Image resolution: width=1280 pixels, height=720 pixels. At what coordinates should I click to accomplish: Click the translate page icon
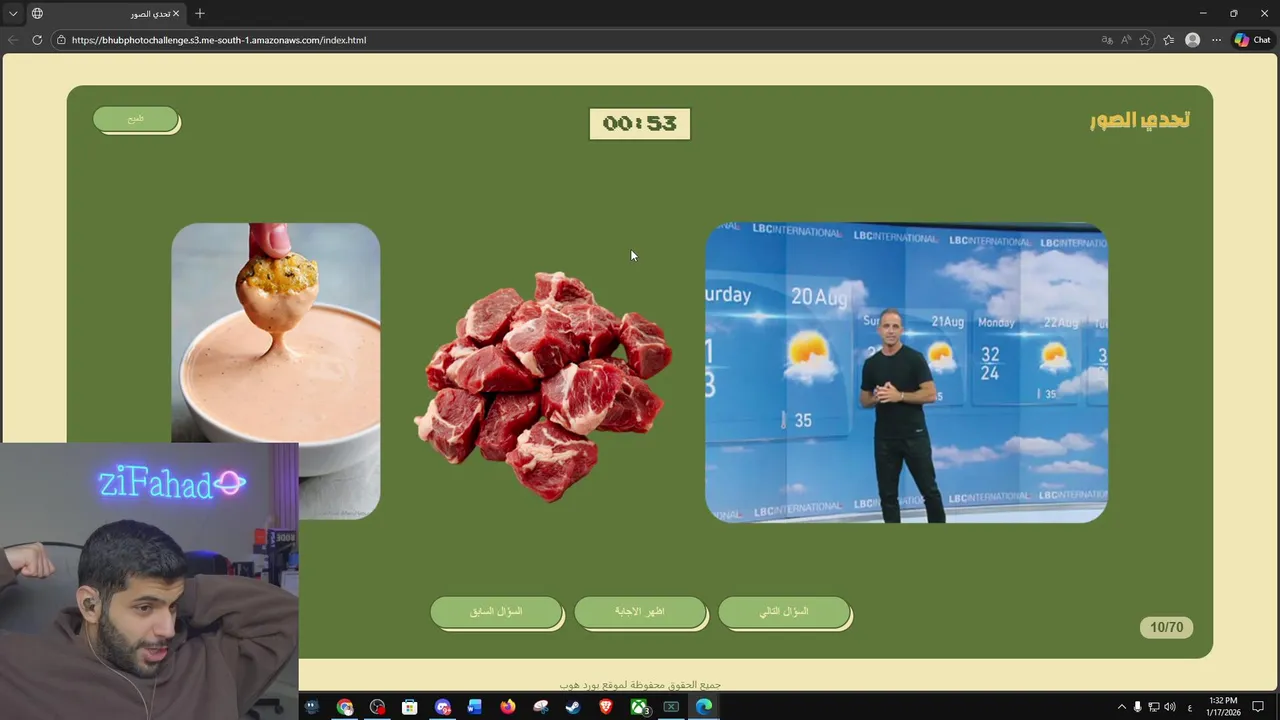click(1107, 40)
